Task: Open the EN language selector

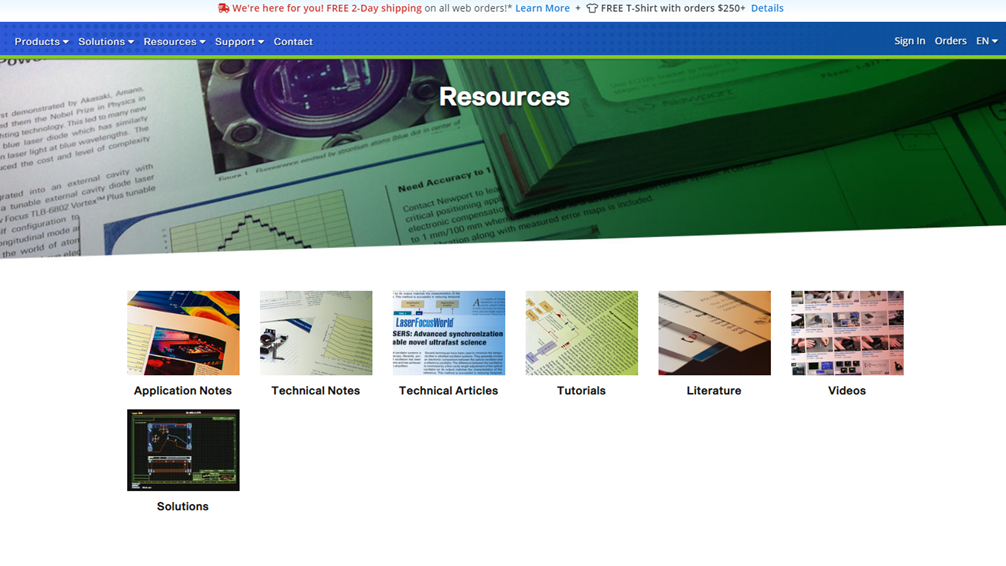Action: pyautogui.click(x=986, y=41)
